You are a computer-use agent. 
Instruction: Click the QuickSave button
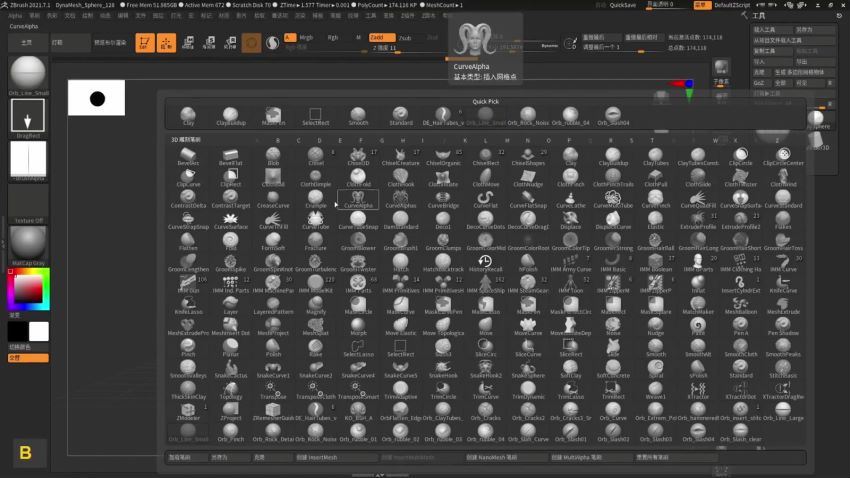622,5
